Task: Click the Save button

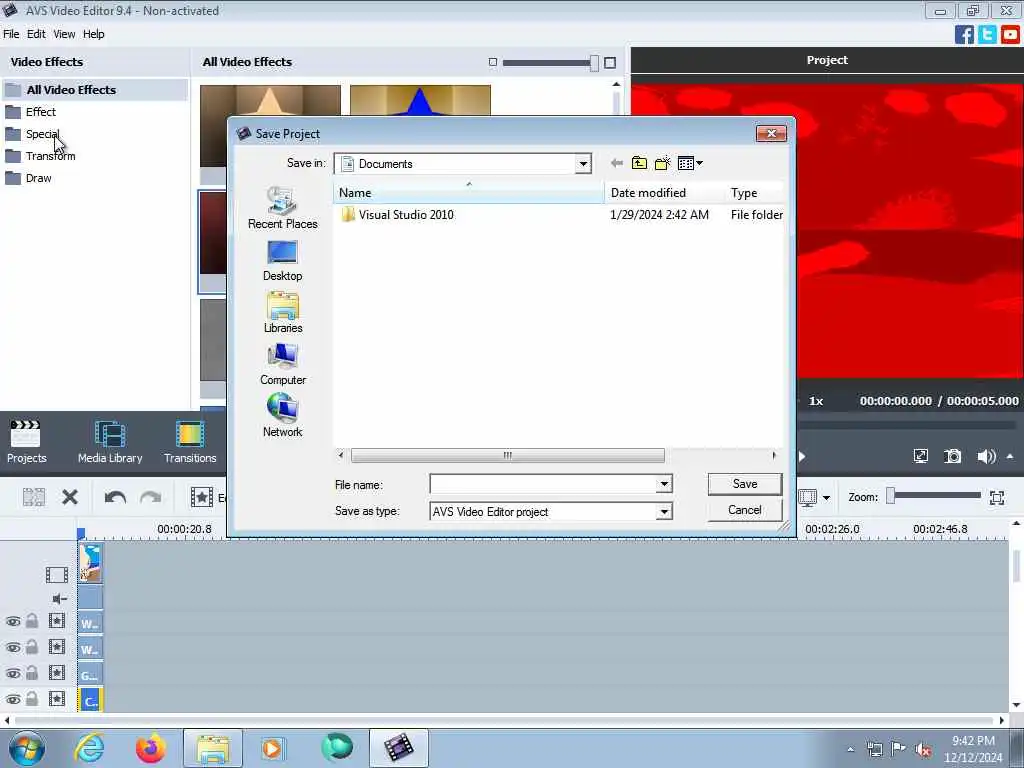Action: coord(744,484)
